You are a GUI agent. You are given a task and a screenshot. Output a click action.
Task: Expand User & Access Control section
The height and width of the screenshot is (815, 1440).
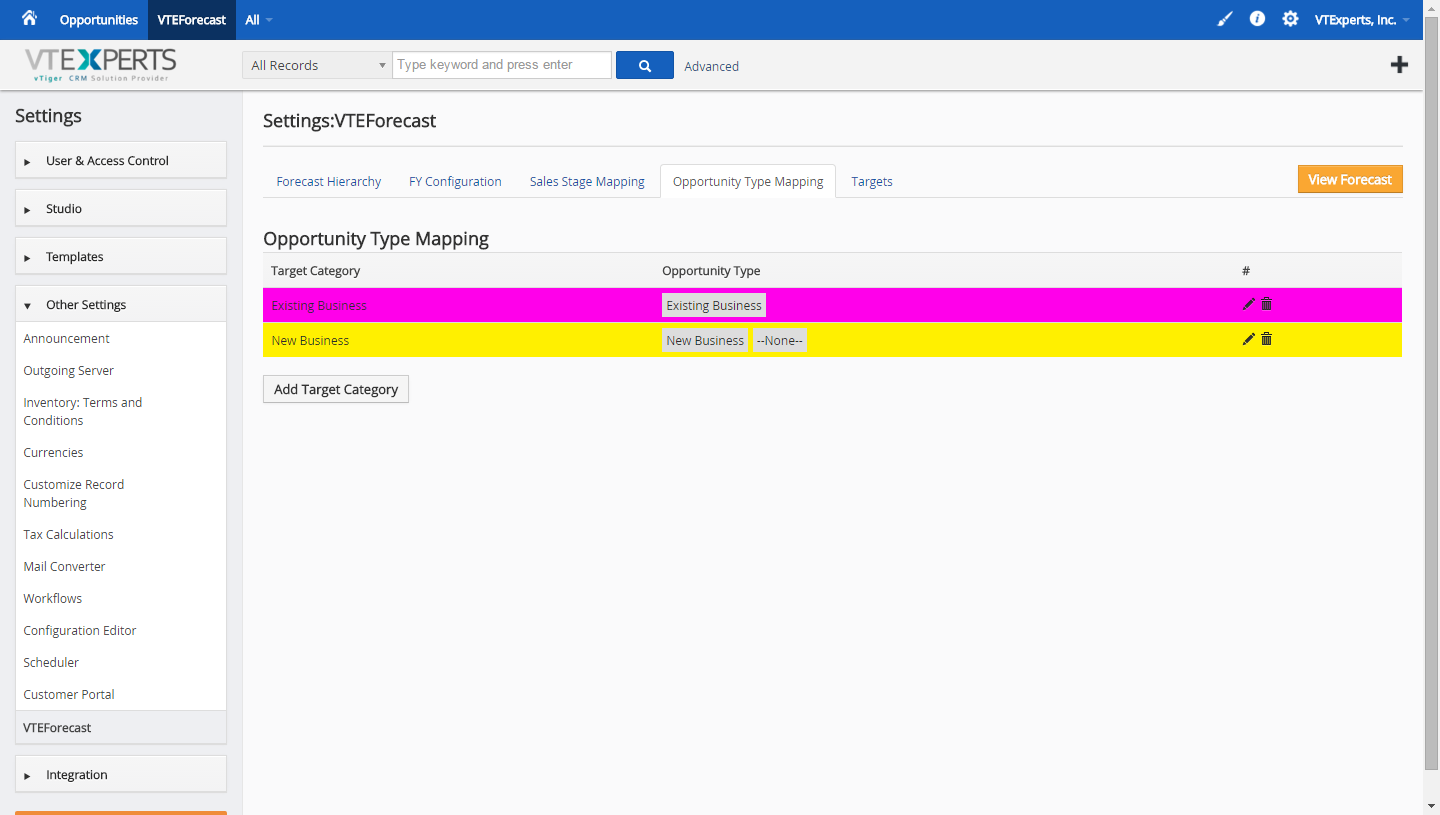121,160
